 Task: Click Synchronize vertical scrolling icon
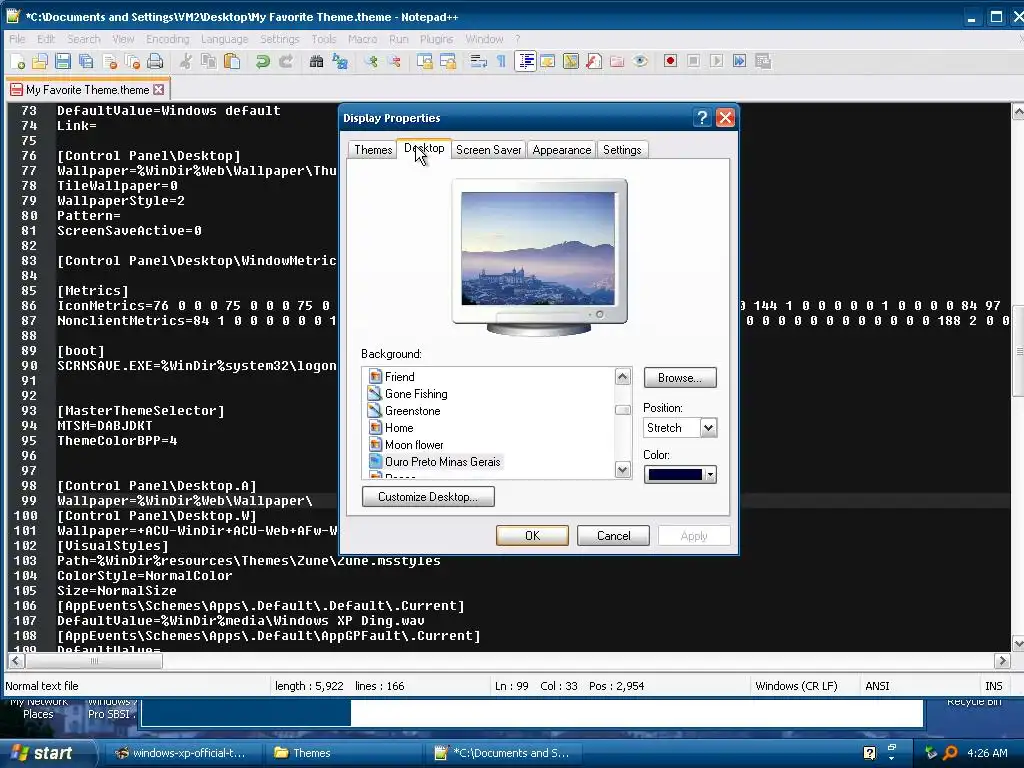tap(424, 61)
